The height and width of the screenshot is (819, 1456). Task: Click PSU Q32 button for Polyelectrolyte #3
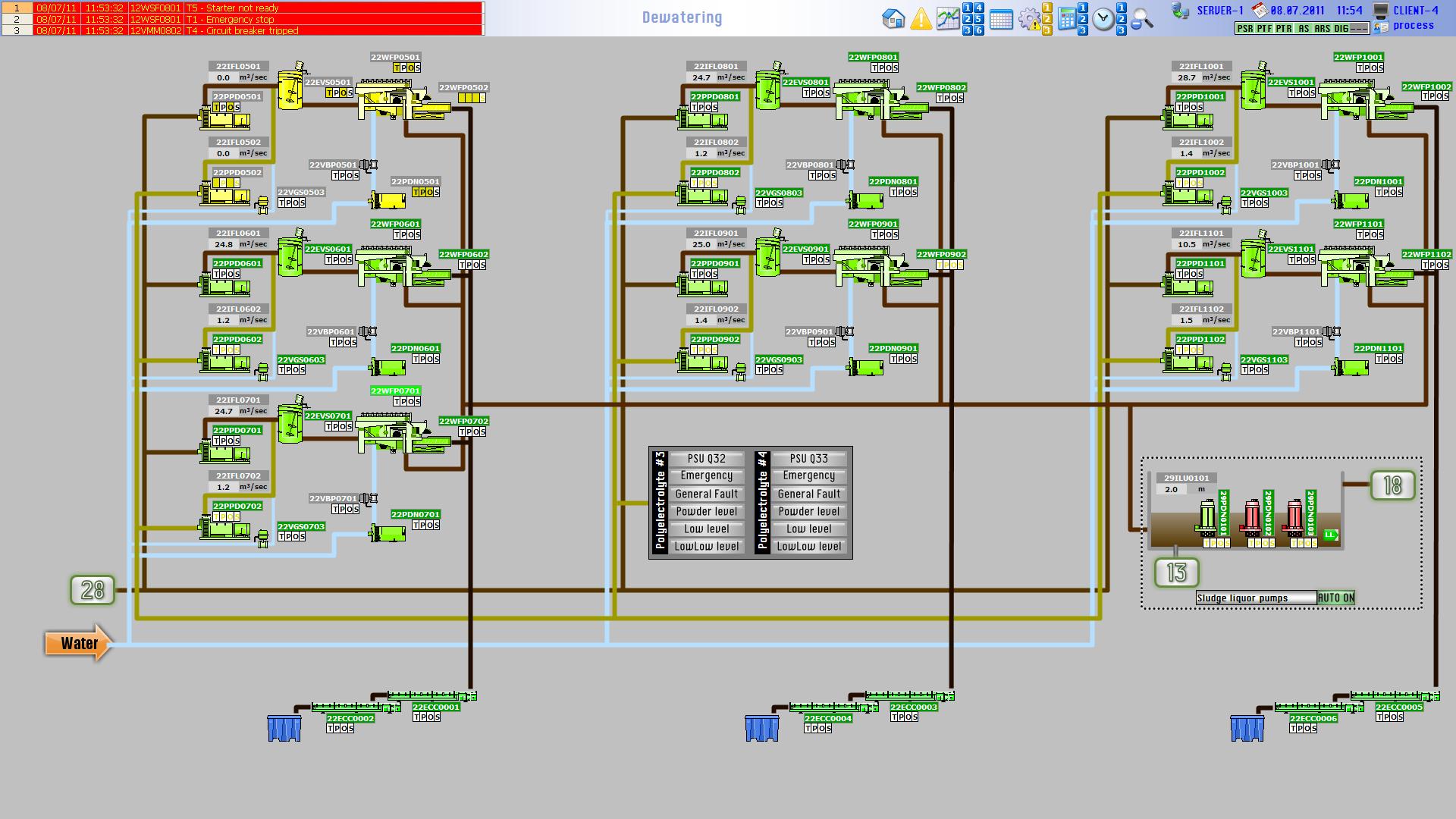tap(706, 458)
